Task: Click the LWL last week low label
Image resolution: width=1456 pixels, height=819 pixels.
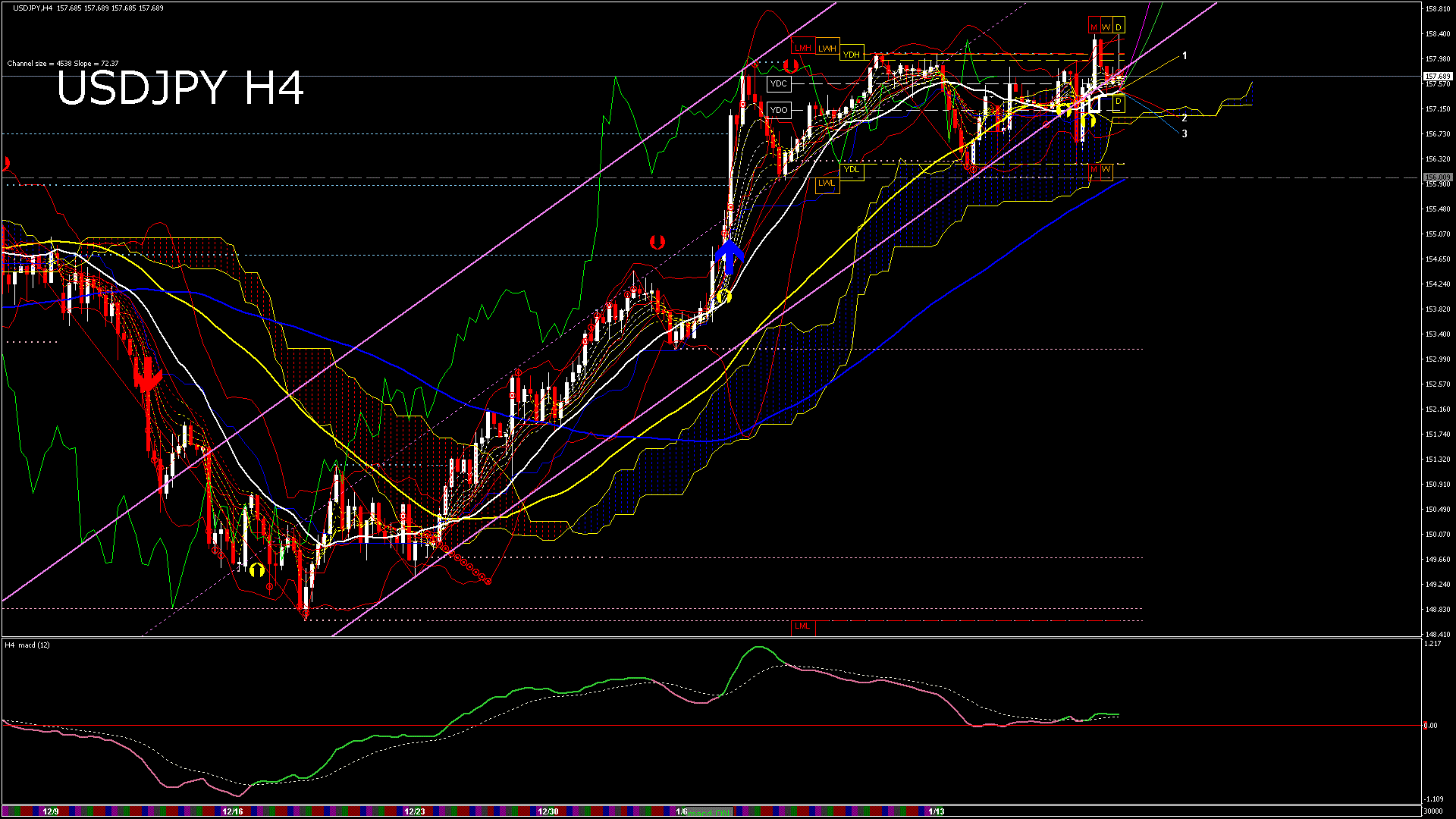Action: click(x=827, y=183)
